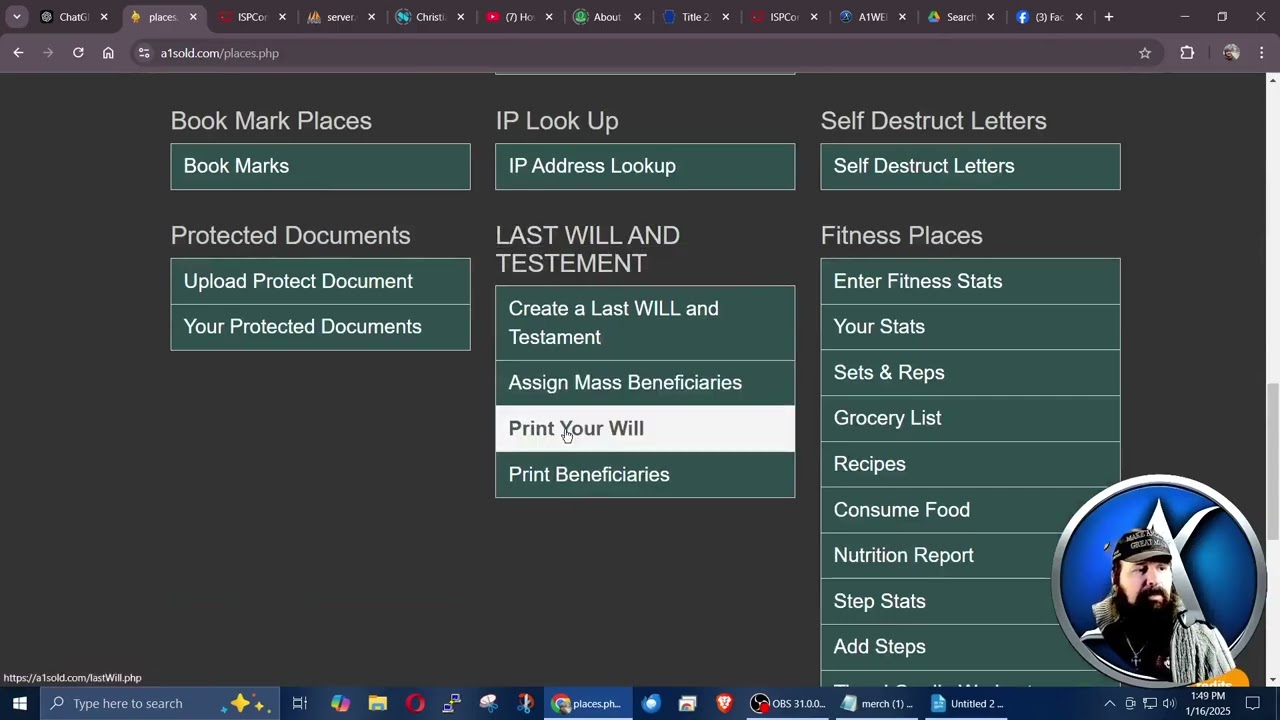Open the Print Your Will link
The width and height of the screenshot is (1280, 720).
pos(645,428)
